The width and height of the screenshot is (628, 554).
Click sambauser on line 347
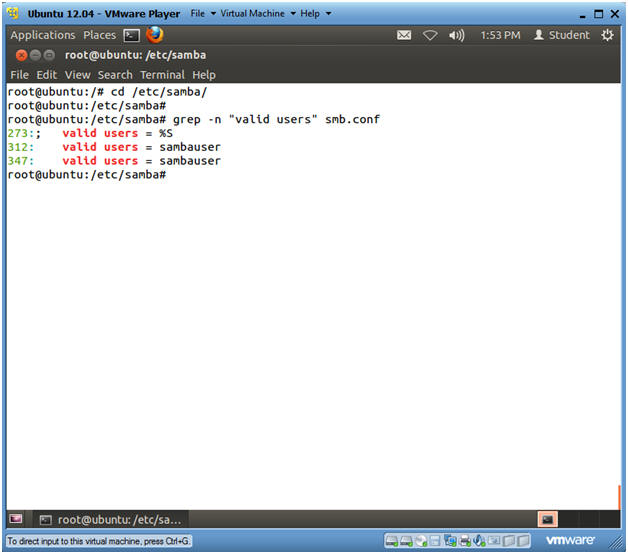coord(190,161)
